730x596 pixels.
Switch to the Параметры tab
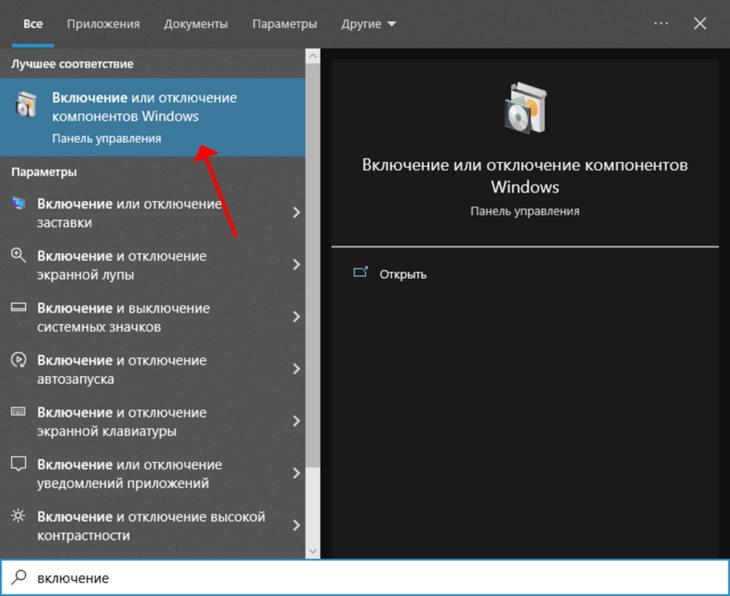pyautogui.click(x=284, y=24)
